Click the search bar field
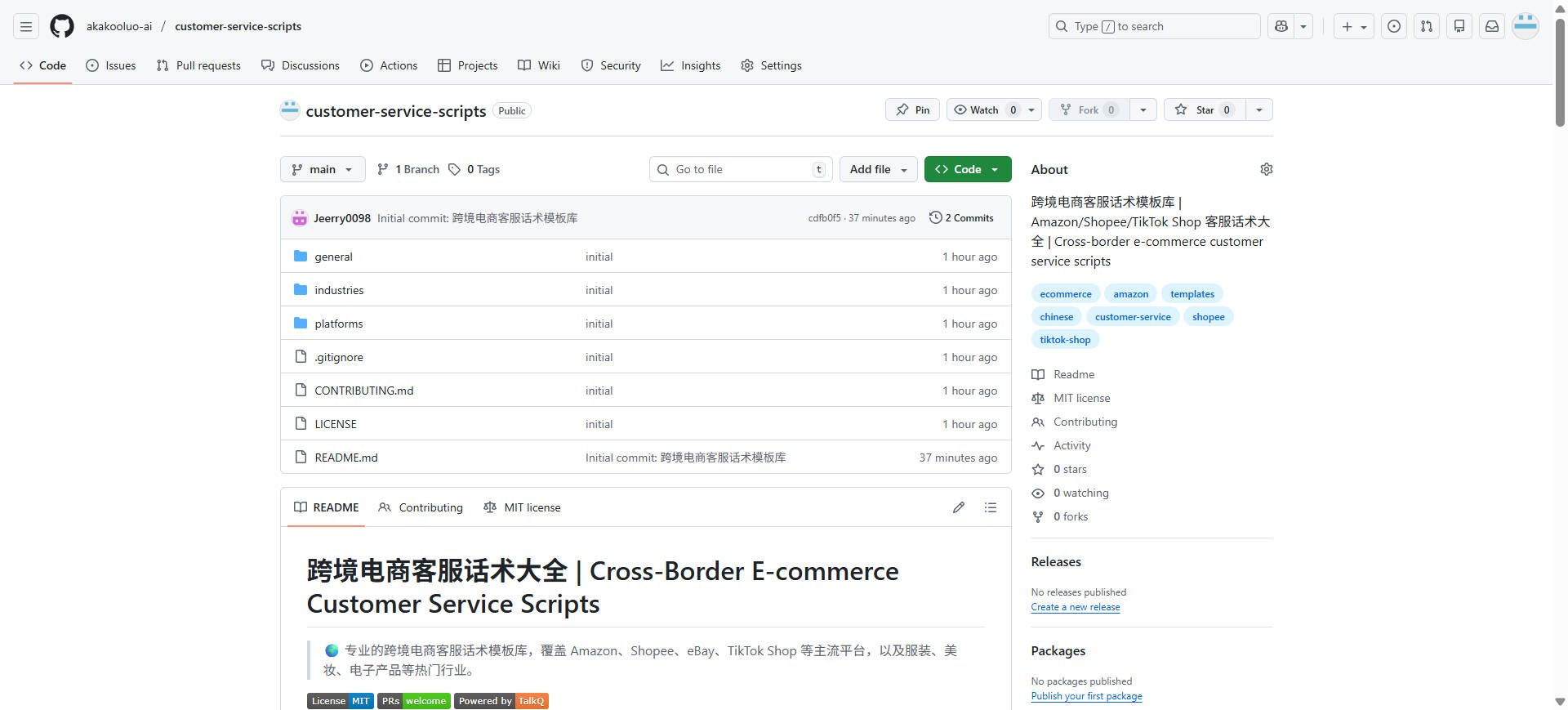The width and height of the screenshot is (1568, 710). coord(1154,26)
